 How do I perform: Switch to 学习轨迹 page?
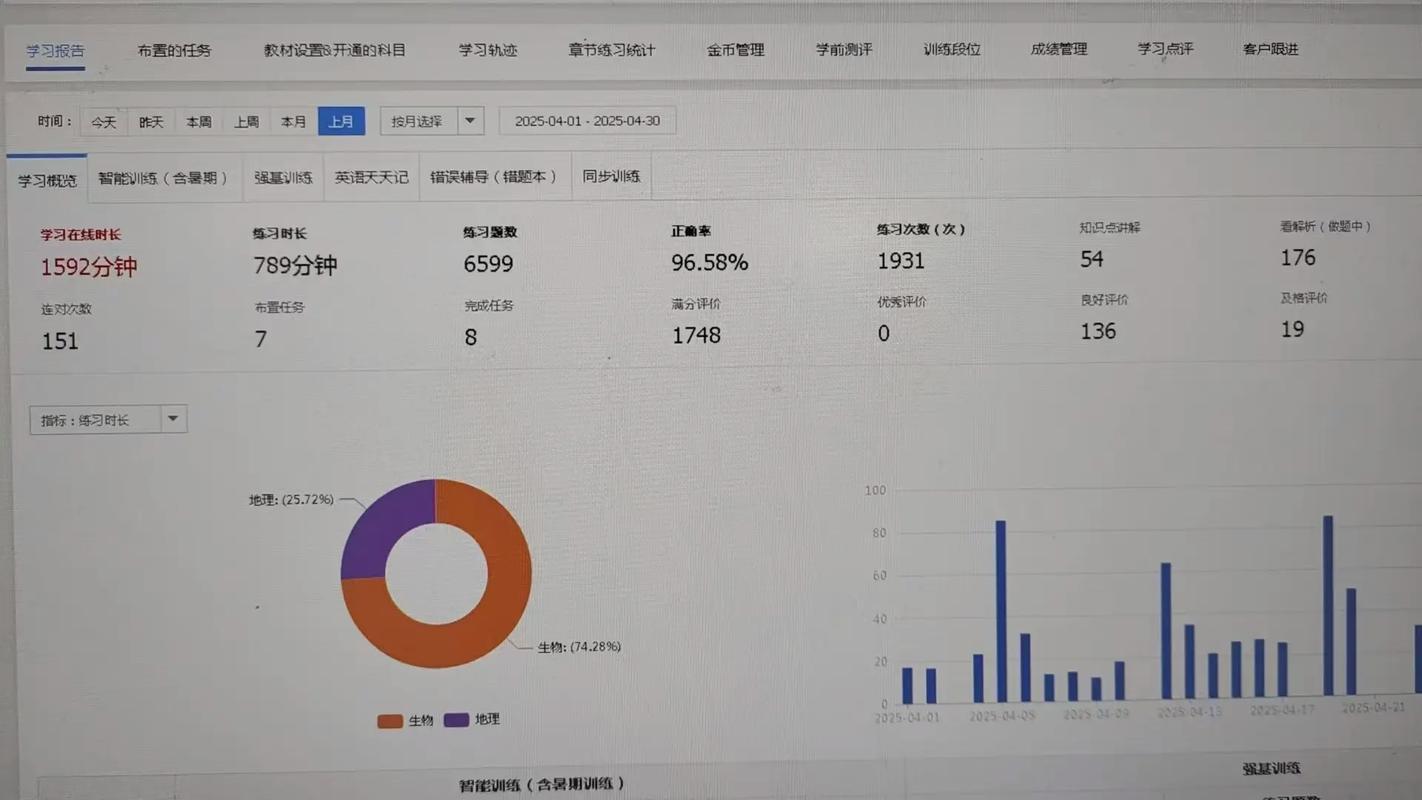pos(488,50)
